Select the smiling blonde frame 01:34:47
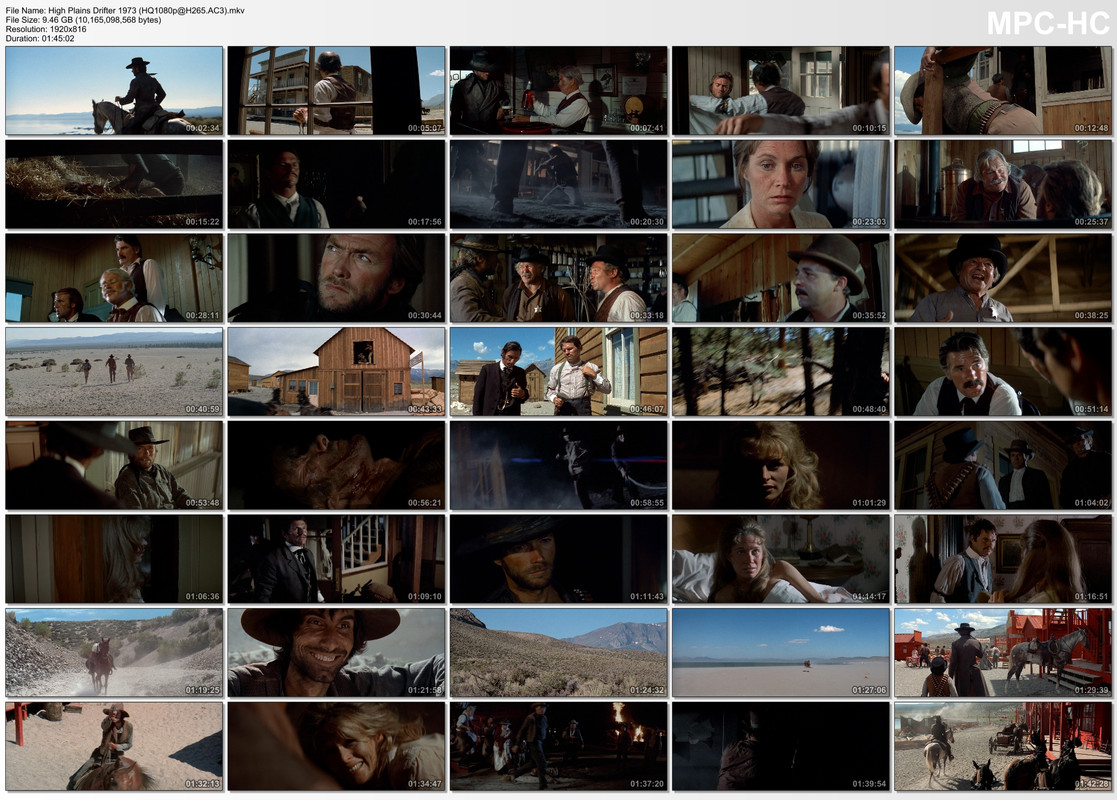The width and height of the screenshot is (1117, 800). click(x=336, y=747)
